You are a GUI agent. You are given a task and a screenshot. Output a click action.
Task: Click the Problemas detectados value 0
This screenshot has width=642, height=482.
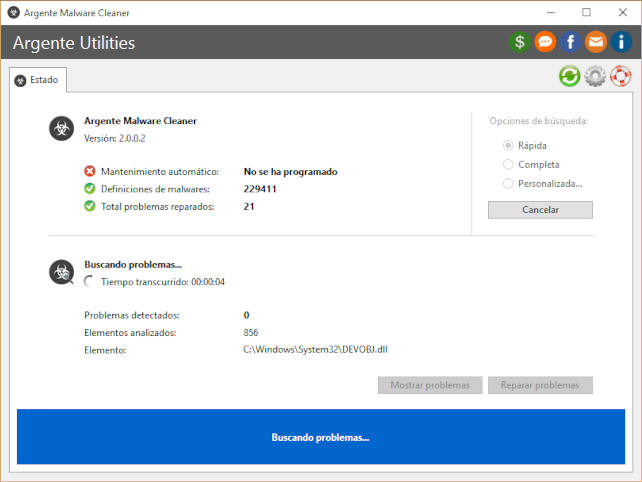246,315
